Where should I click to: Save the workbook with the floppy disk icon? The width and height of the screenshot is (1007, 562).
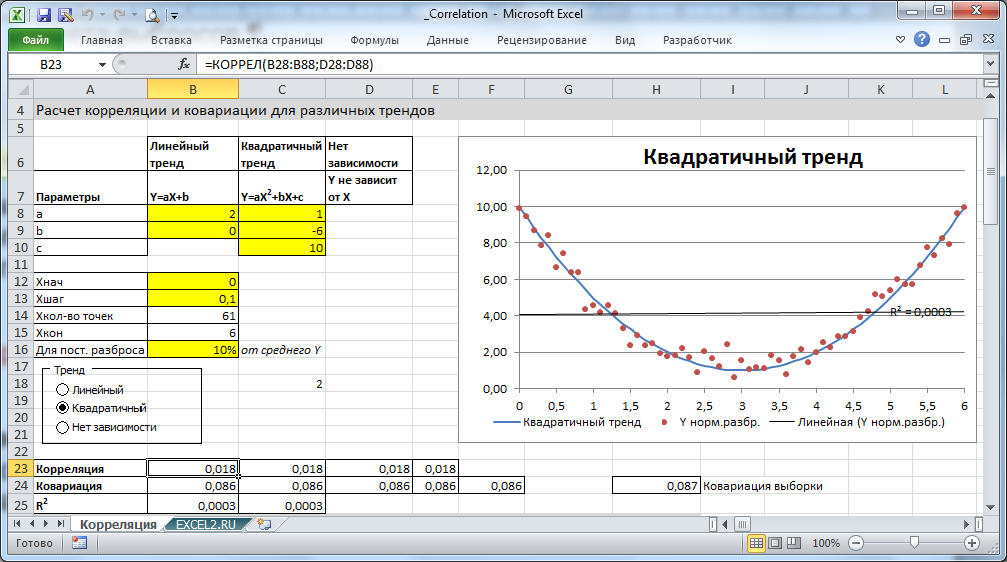[x=44, y=14]
